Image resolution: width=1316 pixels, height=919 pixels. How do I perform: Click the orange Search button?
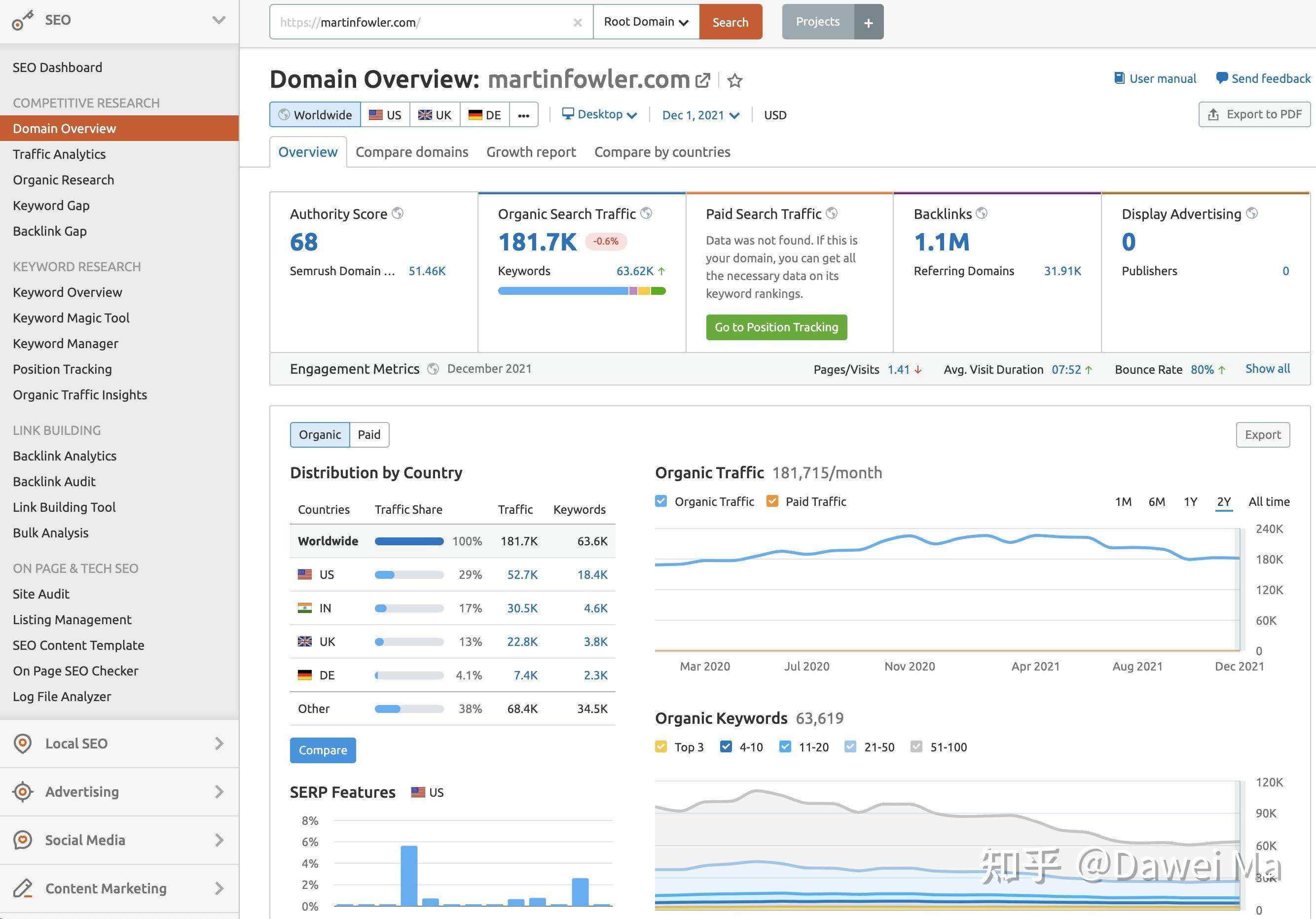730,22
